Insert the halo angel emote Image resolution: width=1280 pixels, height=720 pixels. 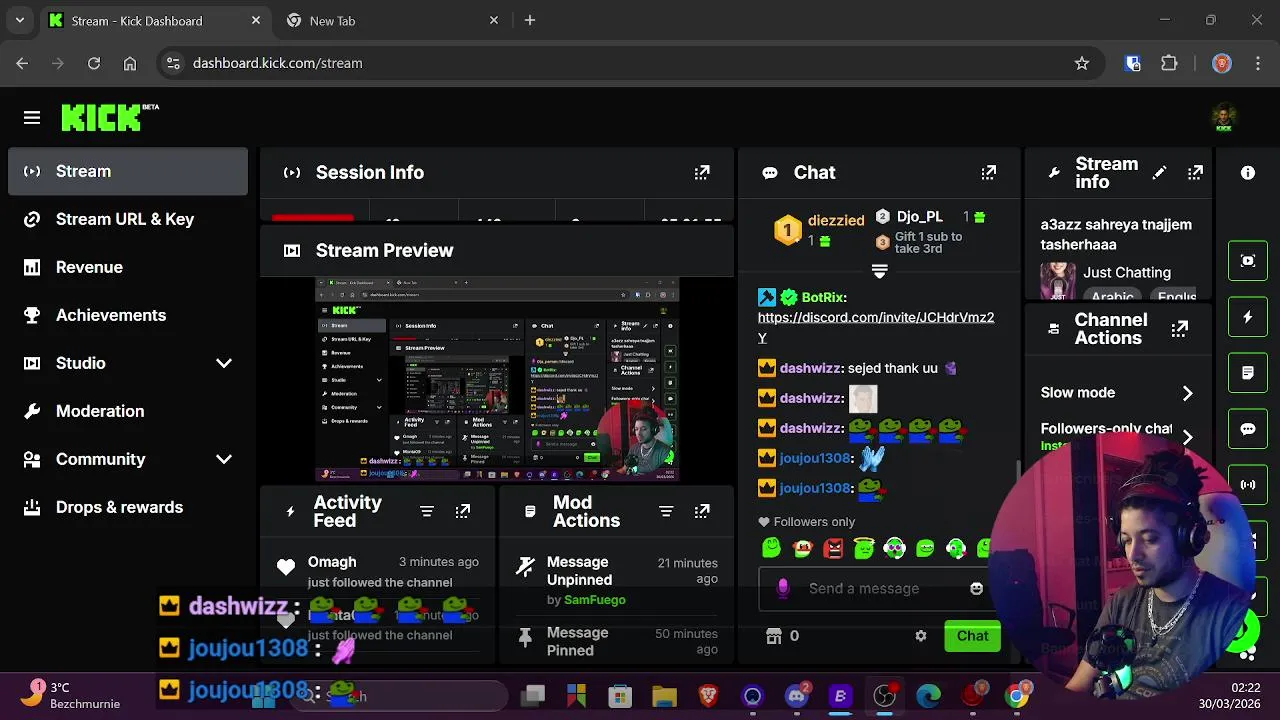pyautogui.click(x=864, y=548)
